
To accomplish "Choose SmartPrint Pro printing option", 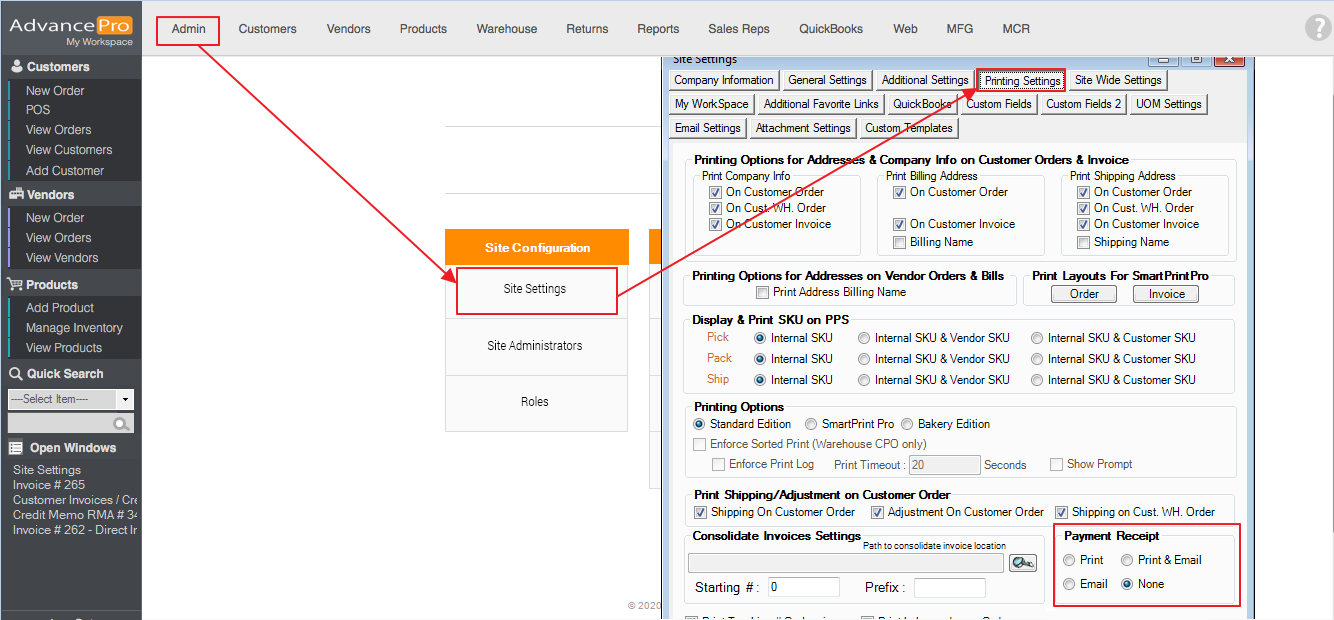I will [811, 424].
